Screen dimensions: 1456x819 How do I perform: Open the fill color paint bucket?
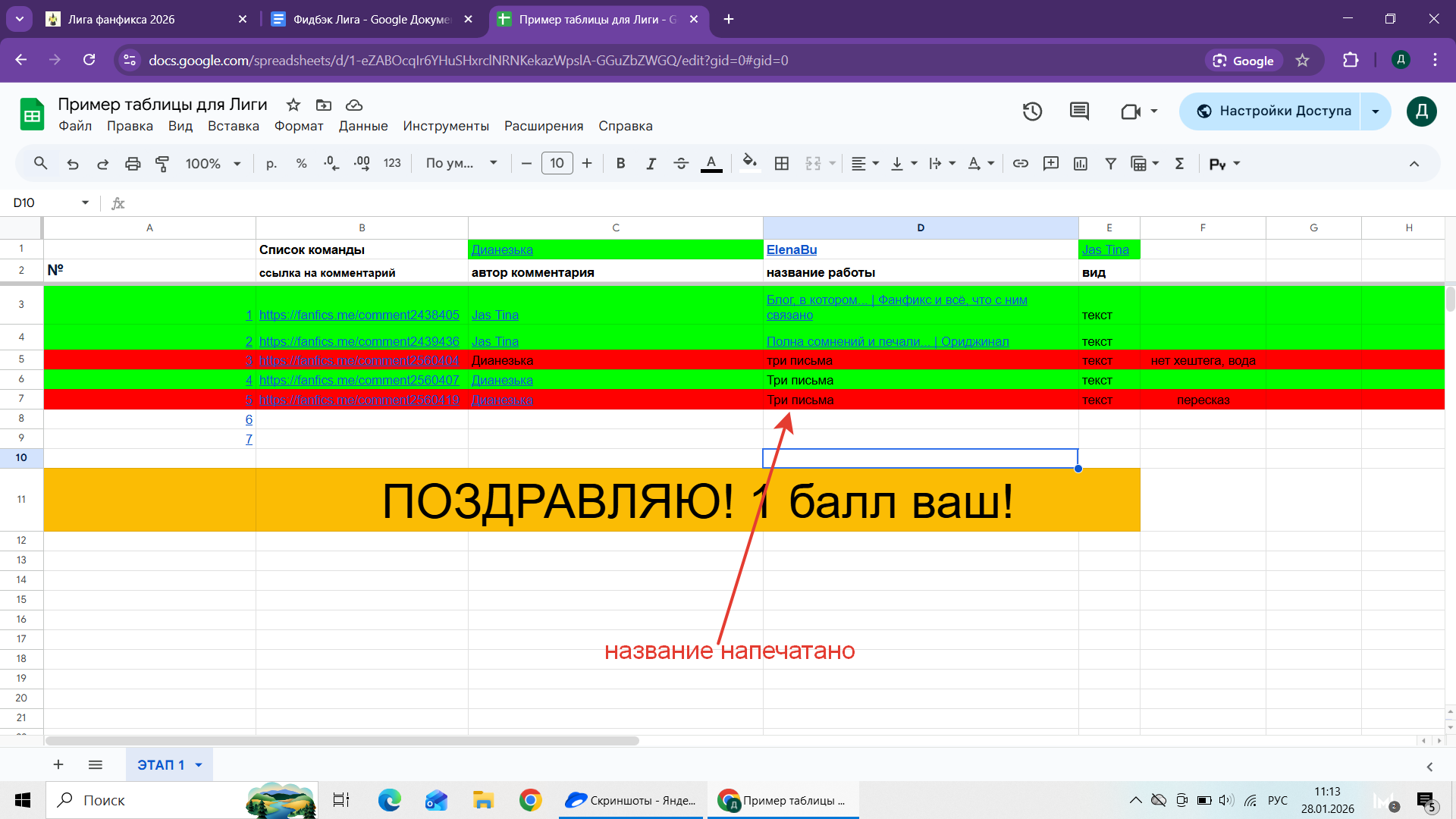point(749,163)
